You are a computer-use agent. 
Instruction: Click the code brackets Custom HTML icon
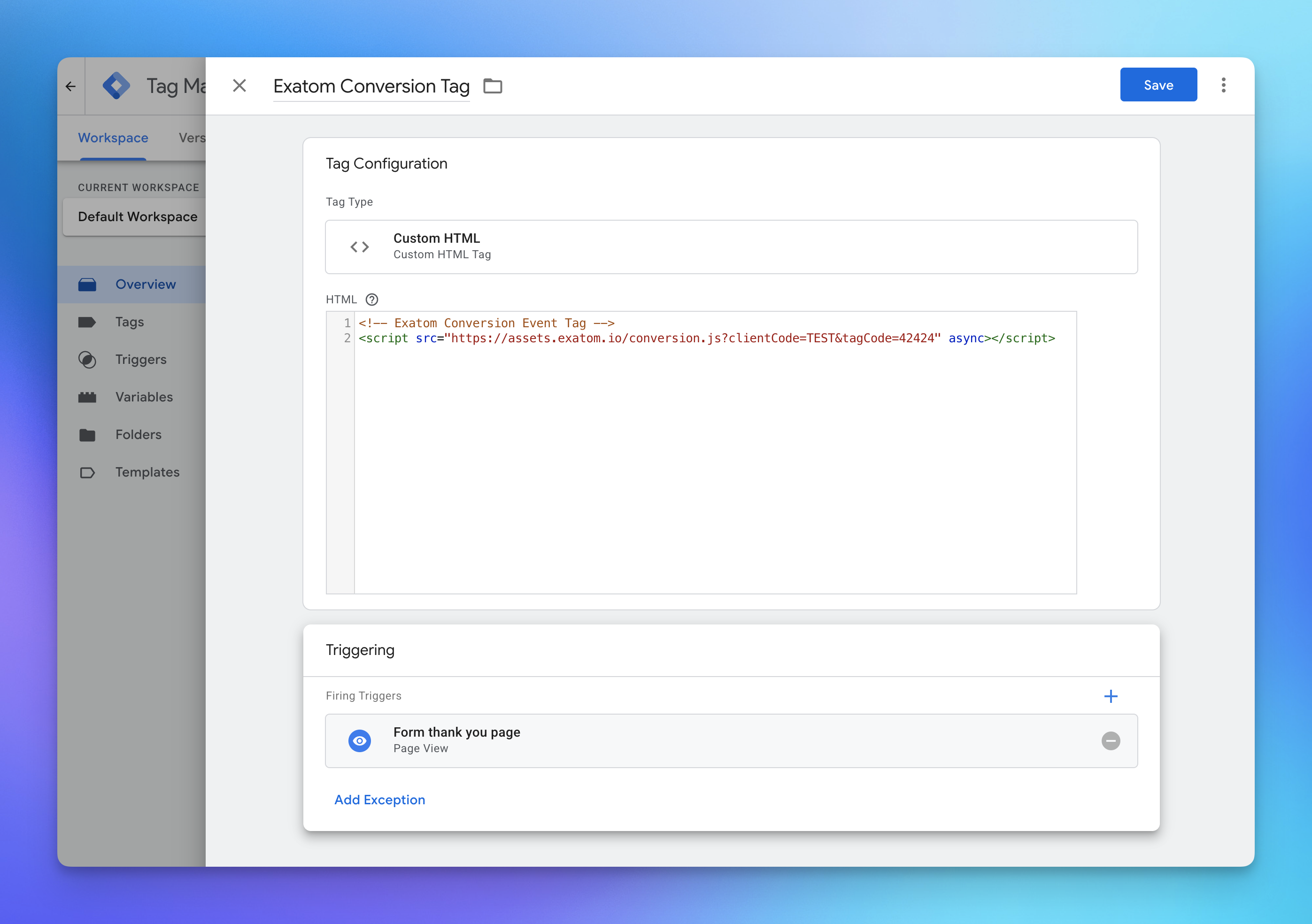click(x=359, y=247)
